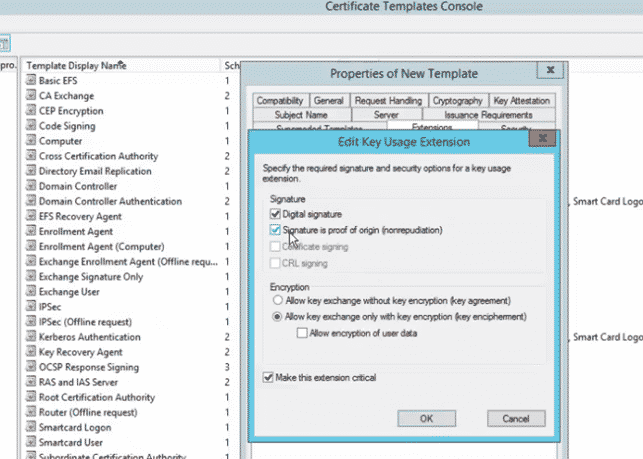Switch to the General tab

click(x=329, y=100)
